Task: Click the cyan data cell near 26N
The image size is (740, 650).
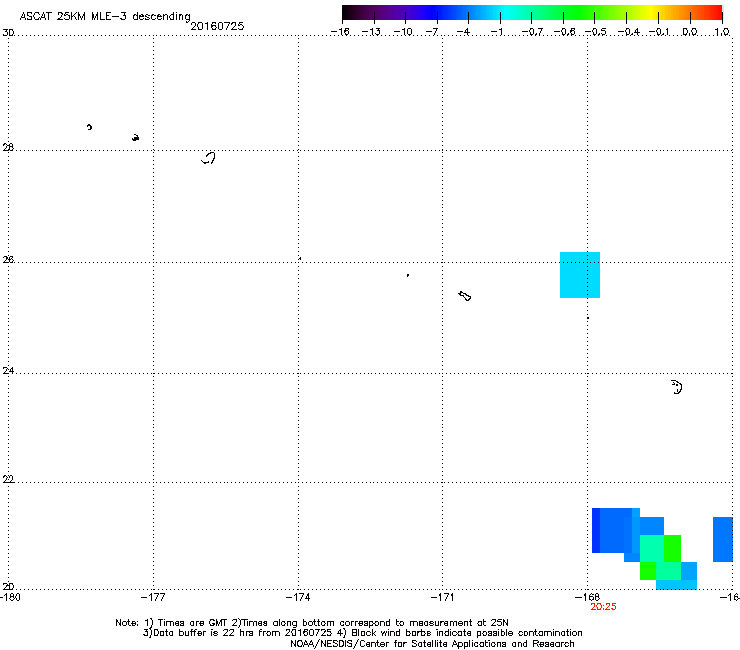Action: (x=580, y=275)
